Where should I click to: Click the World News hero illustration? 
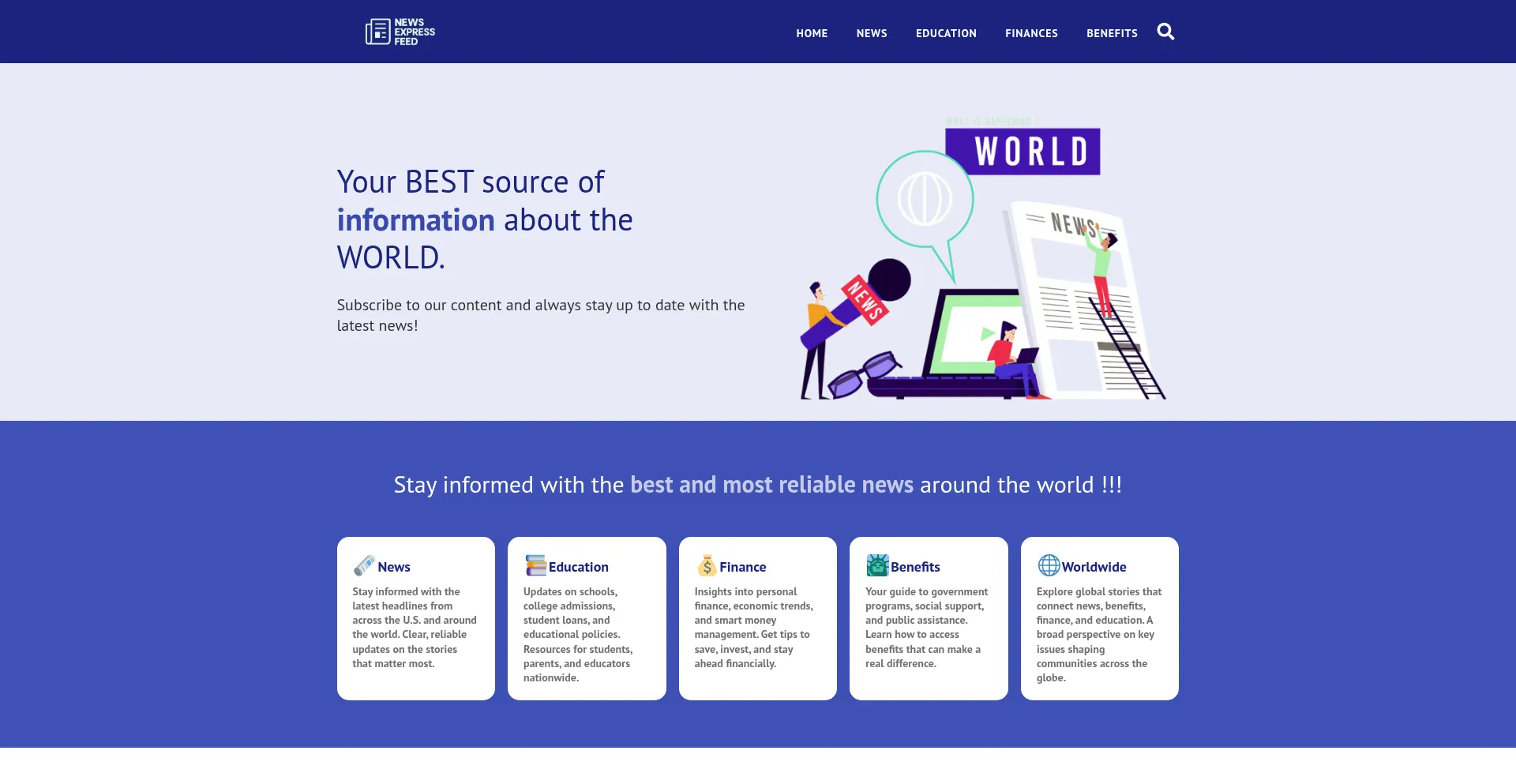pos(983,261)
